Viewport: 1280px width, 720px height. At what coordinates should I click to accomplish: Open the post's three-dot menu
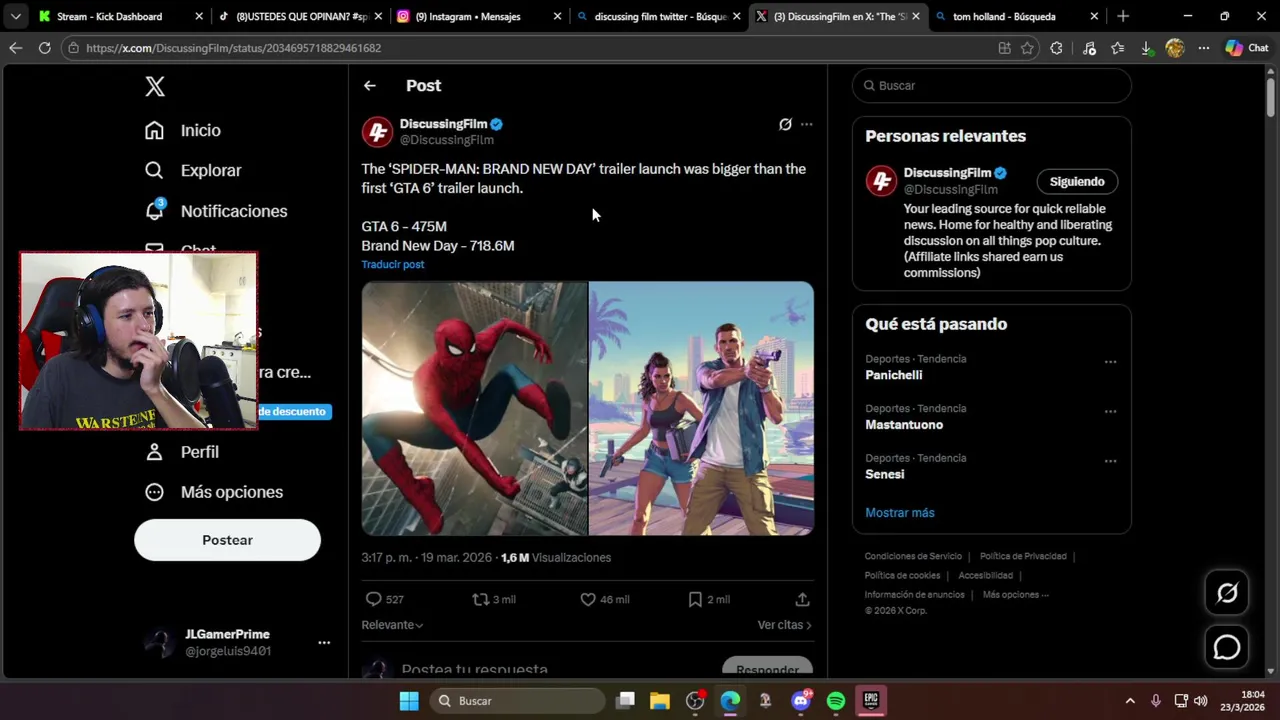[x=807, y=124]
